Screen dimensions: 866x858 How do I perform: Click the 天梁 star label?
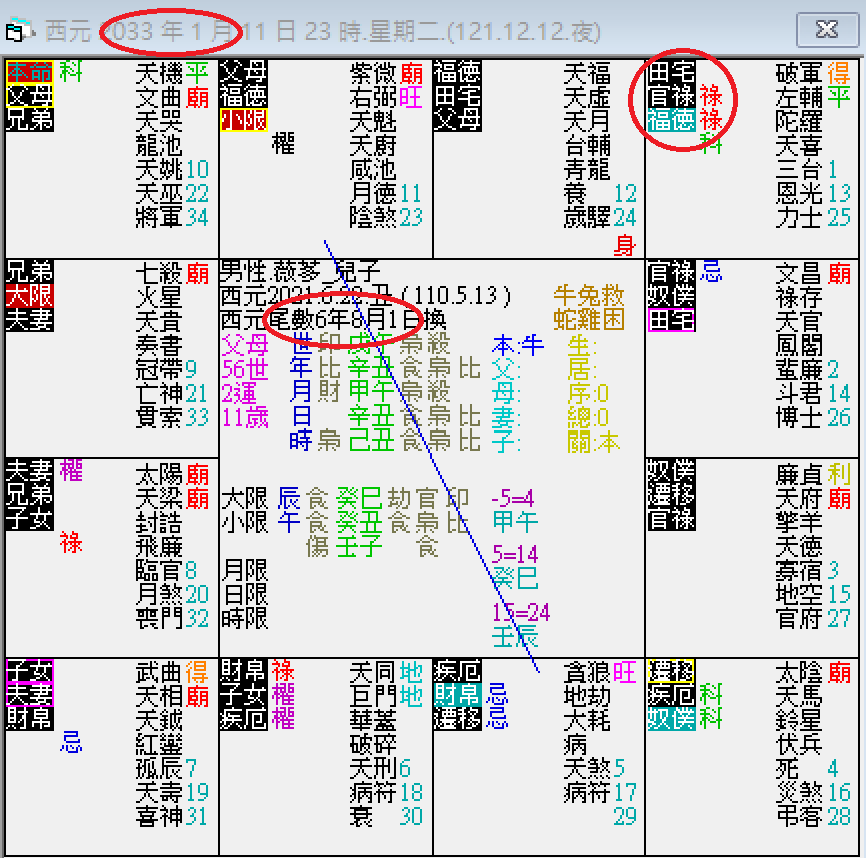[159, 499]
